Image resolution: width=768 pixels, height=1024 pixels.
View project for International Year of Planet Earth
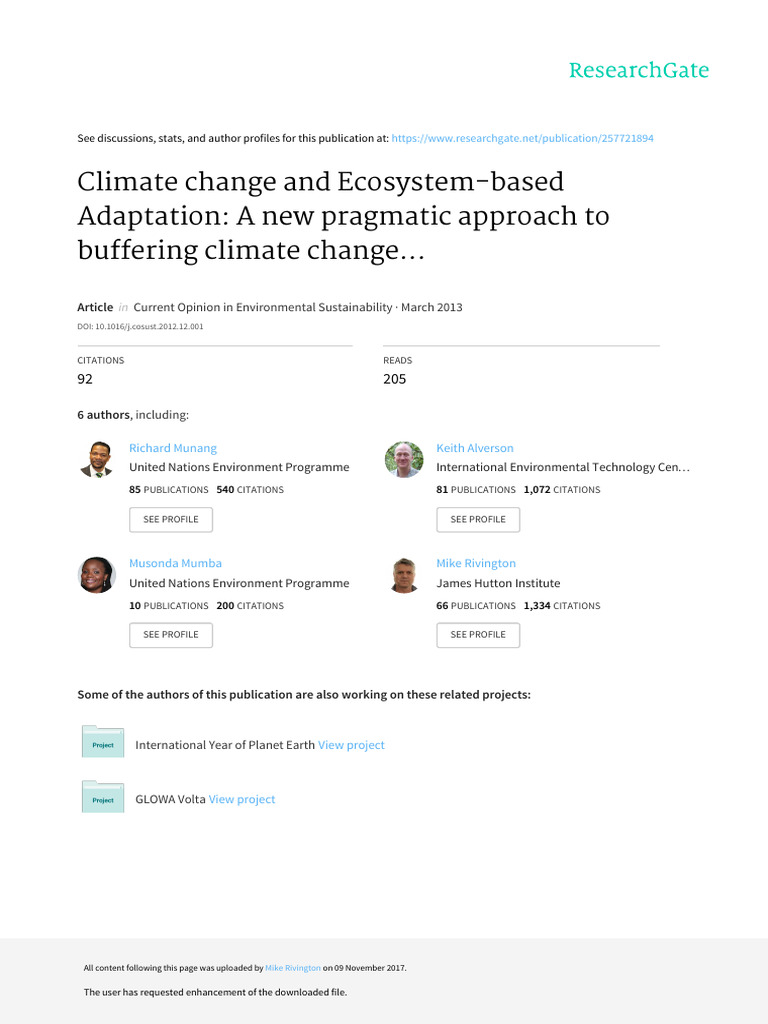tap(351, 745)
